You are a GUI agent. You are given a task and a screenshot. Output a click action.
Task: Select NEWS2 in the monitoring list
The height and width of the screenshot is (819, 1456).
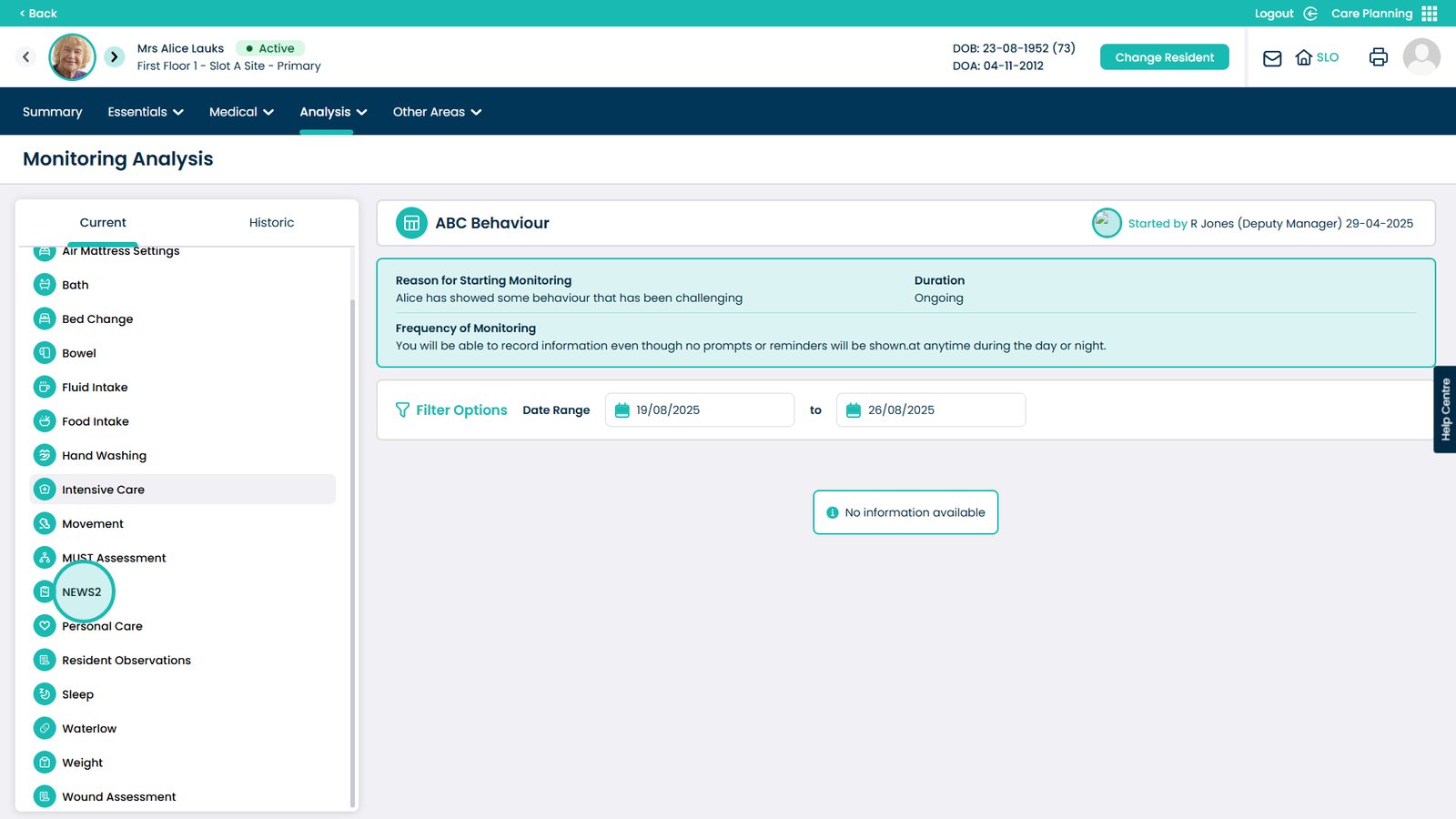tap(82, 592)
